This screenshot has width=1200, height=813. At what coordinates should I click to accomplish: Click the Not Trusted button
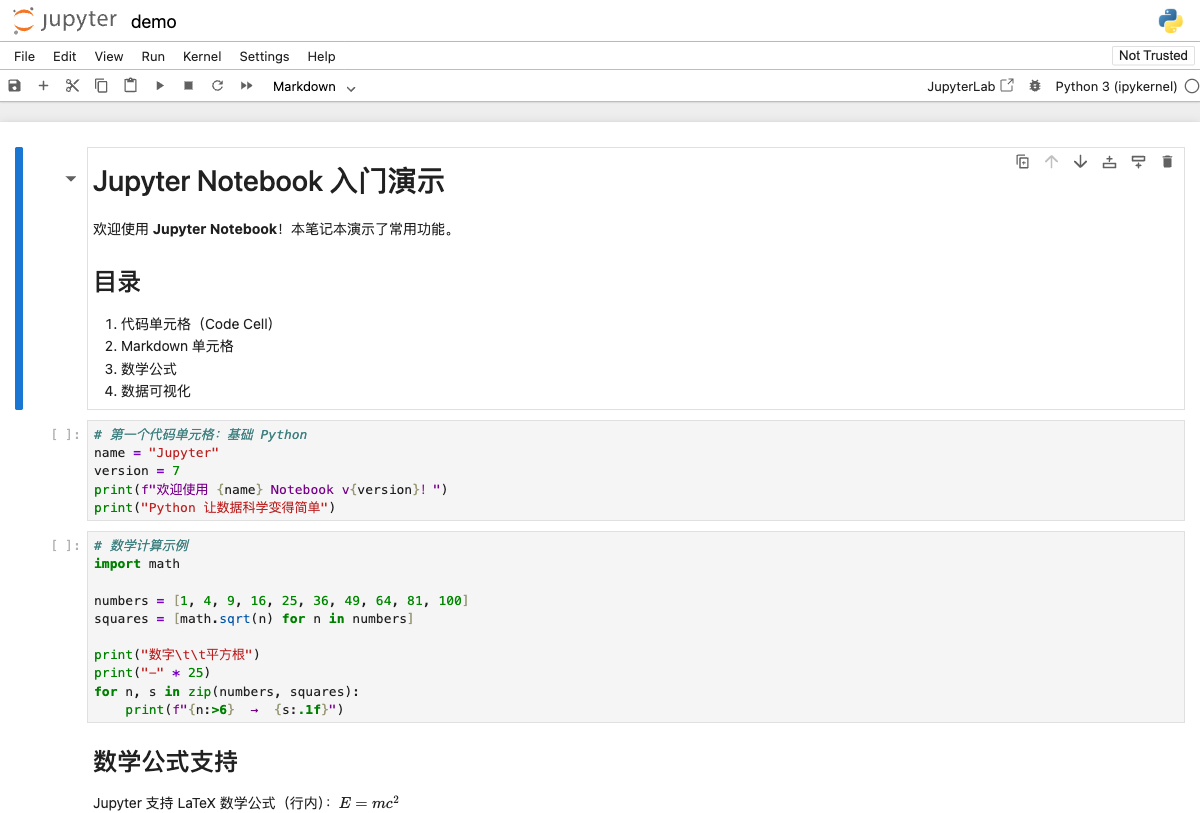1152,55
